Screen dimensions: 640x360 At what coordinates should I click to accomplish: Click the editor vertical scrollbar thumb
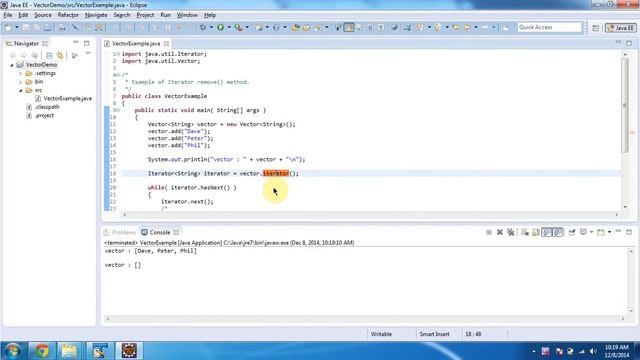(625, 105)
